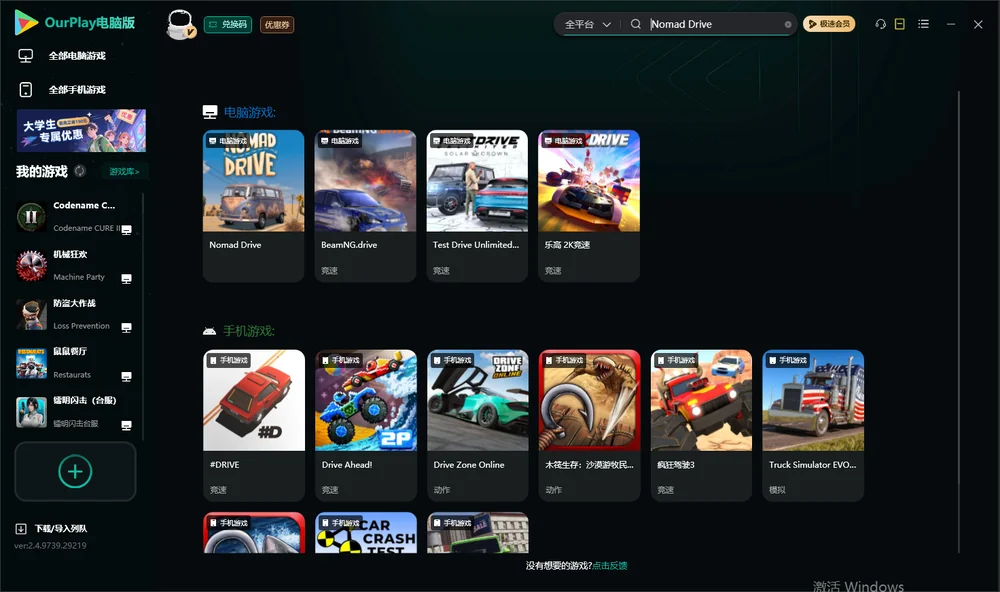Click the refresh icon beside 我的游戏
This screenshot has width=1000, height=592.
pos(80,171)
